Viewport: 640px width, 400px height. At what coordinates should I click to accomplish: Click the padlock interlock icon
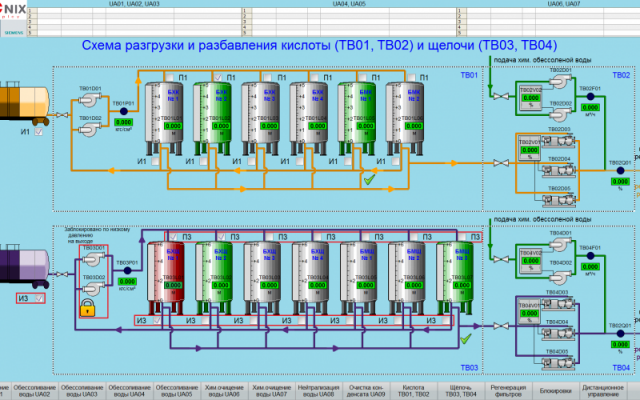click(x=88, y=308)
